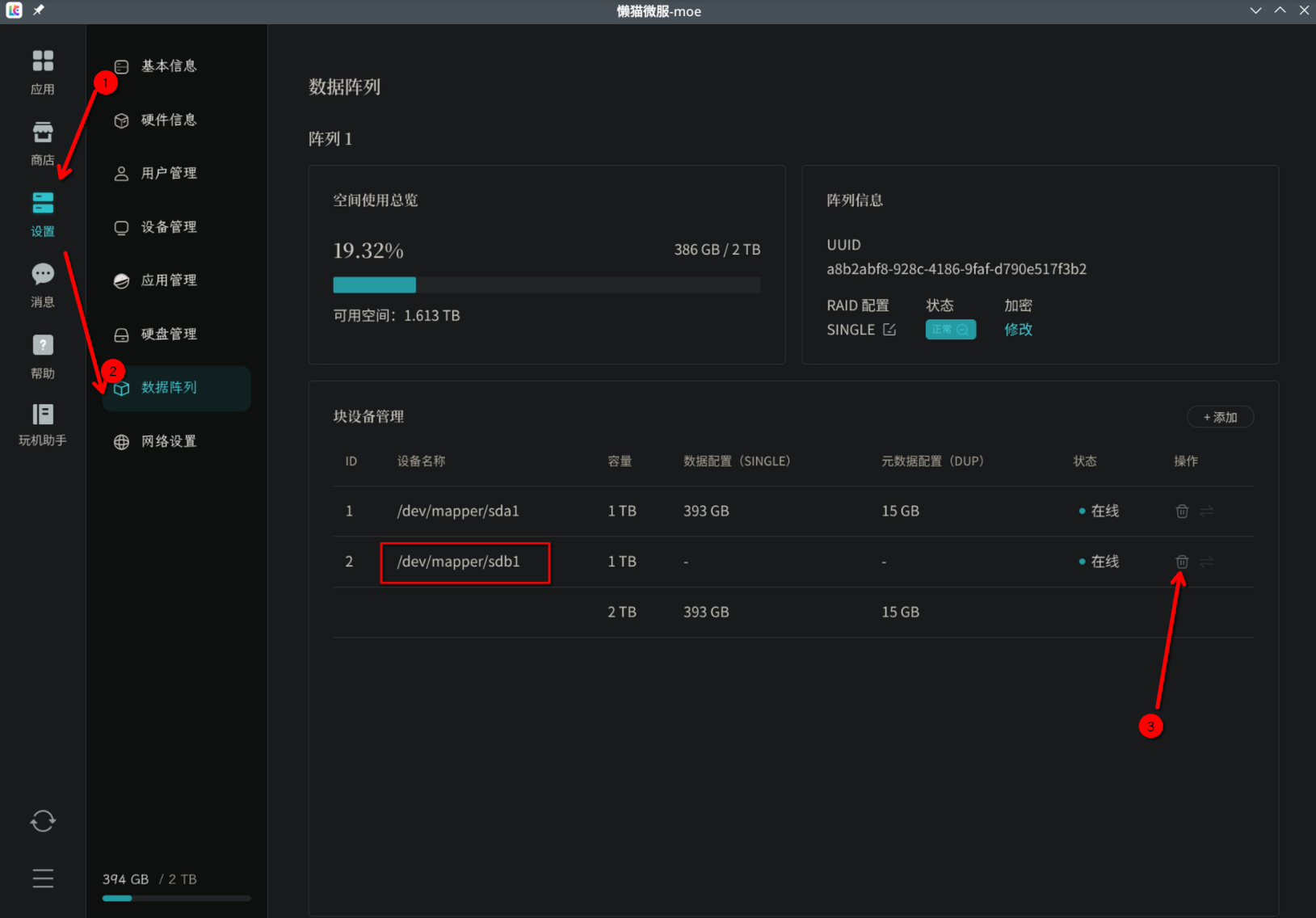
Task: Open the 帮助 help icon
Action: [43, 356]
